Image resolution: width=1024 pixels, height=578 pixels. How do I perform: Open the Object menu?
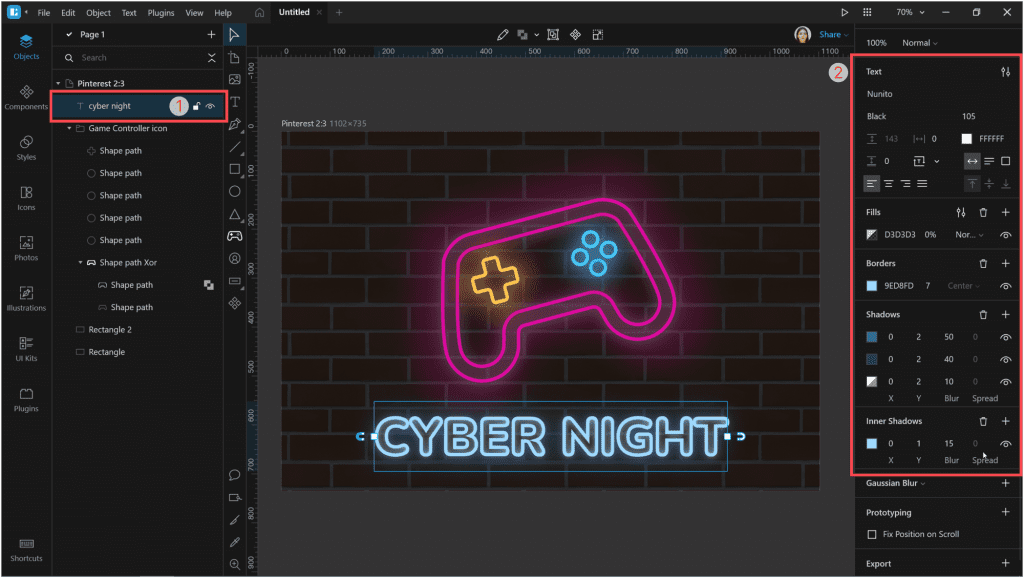[99, 12]
